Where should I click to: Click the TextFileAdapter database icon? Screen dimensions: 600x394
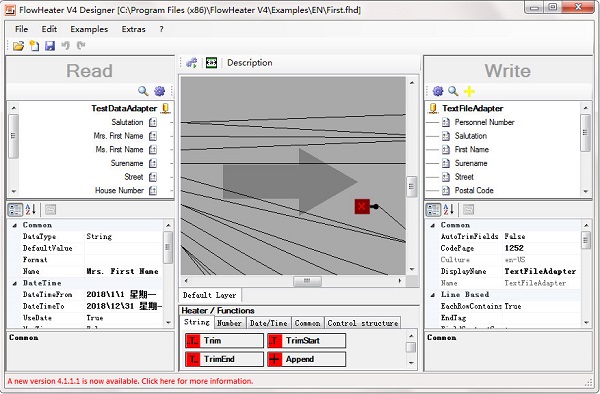[x=433, y=108]
